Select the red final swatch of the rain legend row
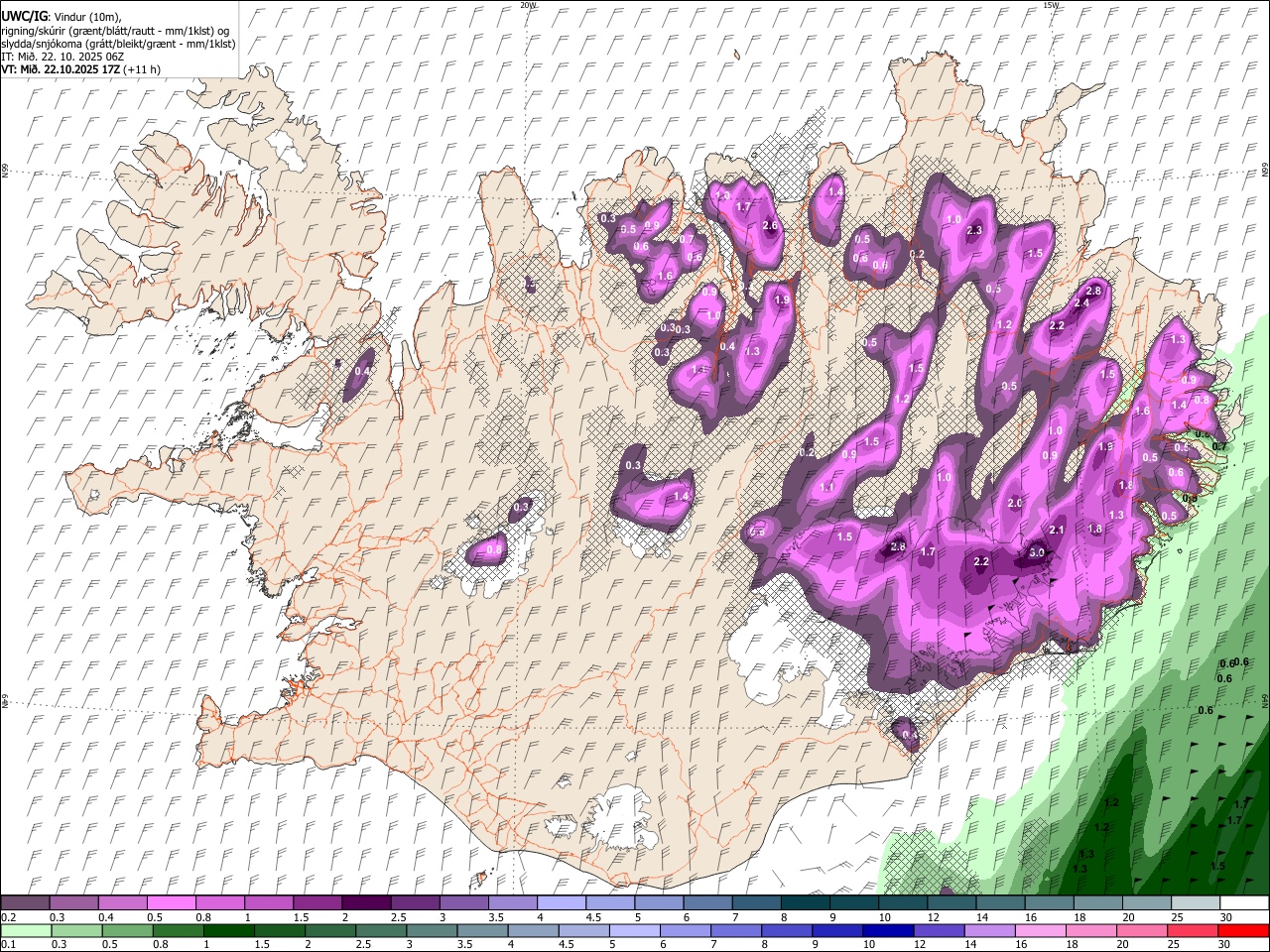 click(1244, 931)
